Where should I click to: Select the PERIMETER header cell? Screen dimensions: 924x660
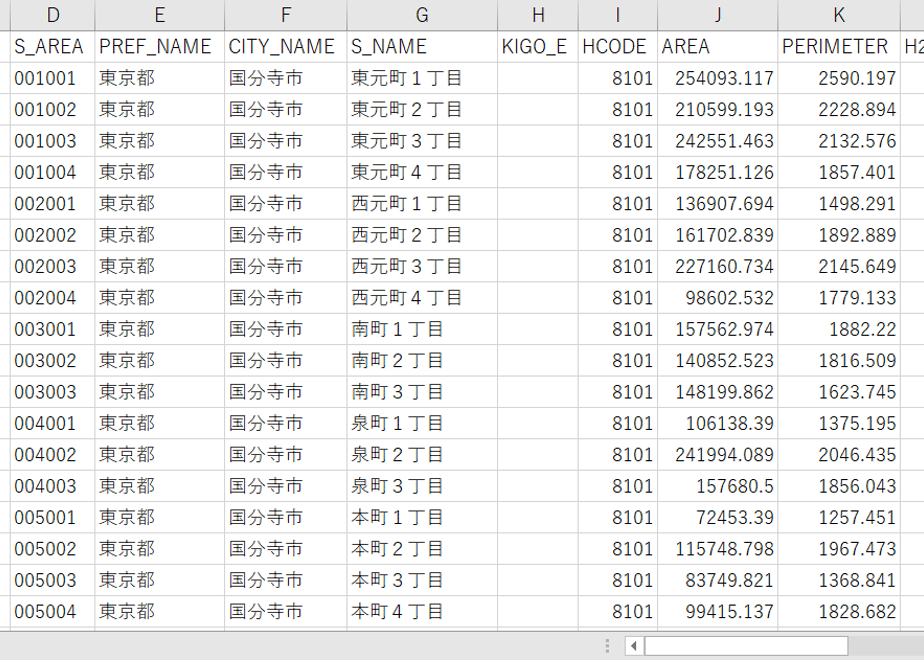pyautogui.click(x=839, y=47)
